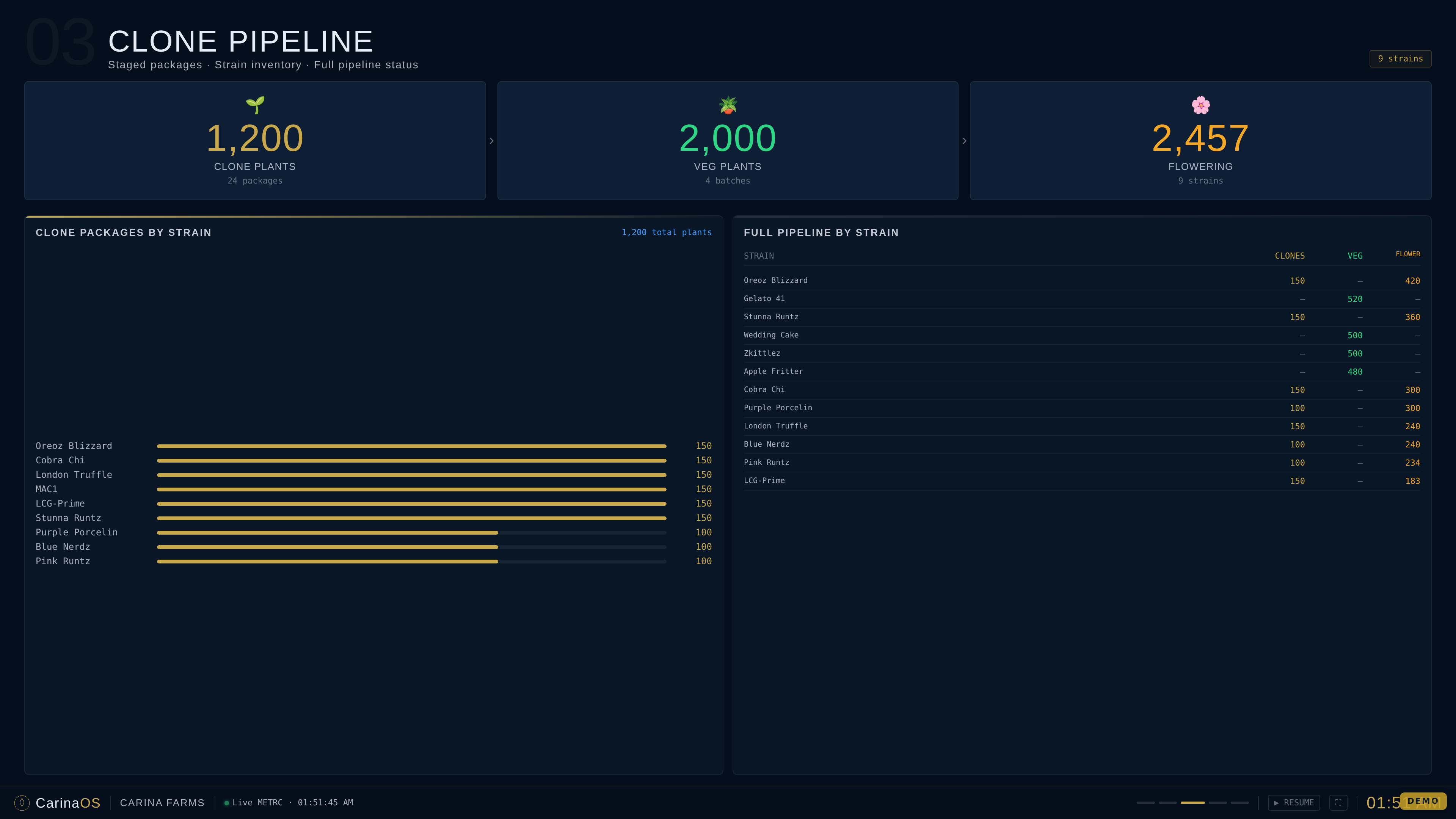Select the Apple Fritter table row
The height and width of the screenshot is (819, 1456).
(x=1082, y=371)
